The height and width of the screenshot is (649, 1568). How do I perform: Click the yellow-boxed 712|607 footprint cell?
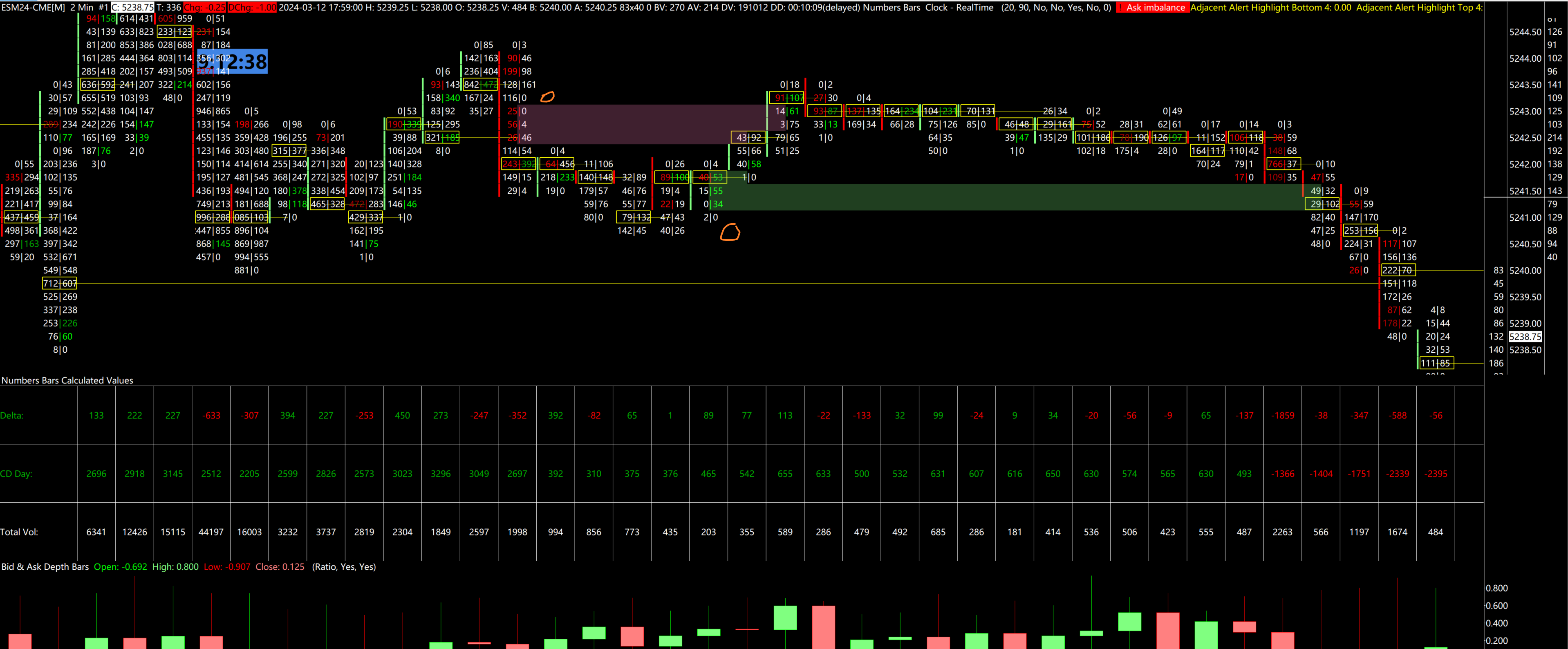coord(60,283)
